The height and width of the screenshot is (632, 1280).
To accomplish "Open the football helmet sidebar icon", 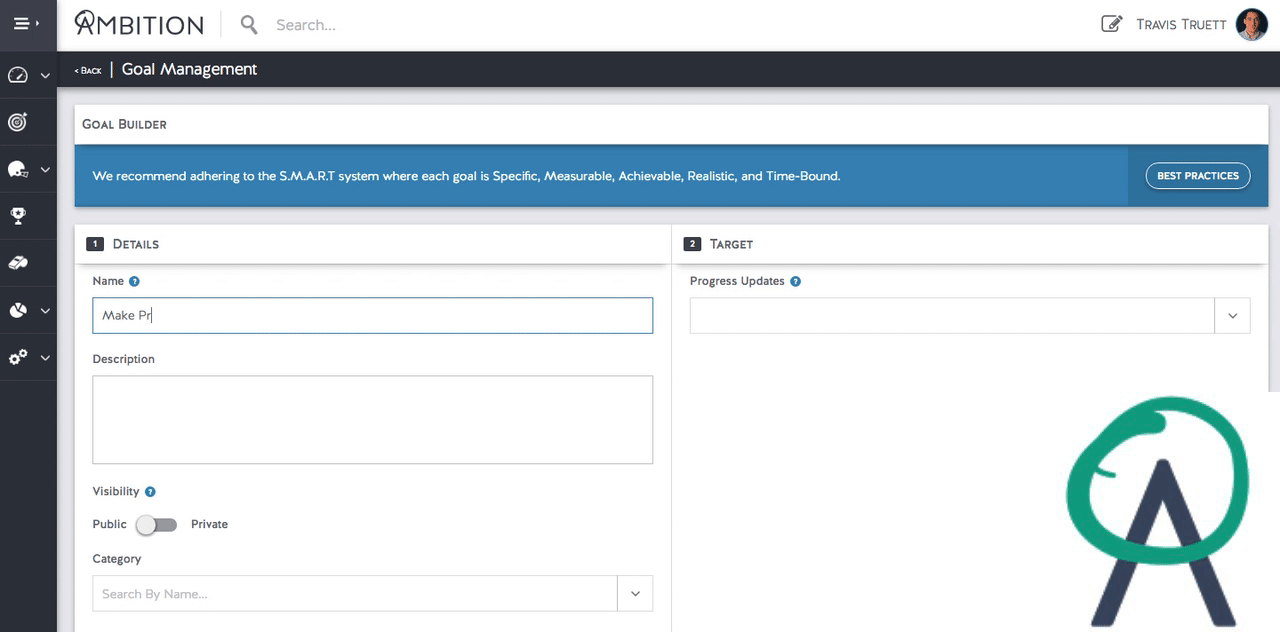I will tap(18, 170).
